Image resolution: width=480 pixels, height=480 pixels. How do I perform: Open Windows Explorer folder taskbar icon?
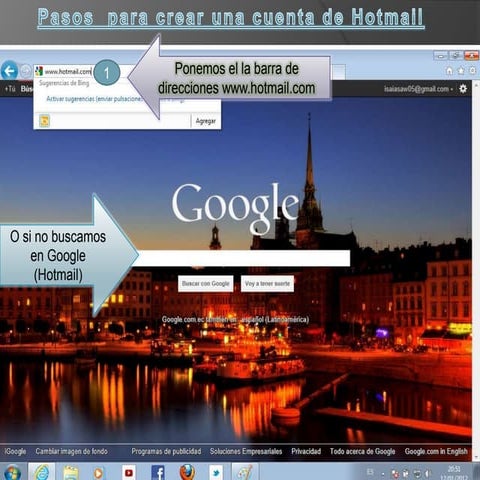(x=70, y=472)
